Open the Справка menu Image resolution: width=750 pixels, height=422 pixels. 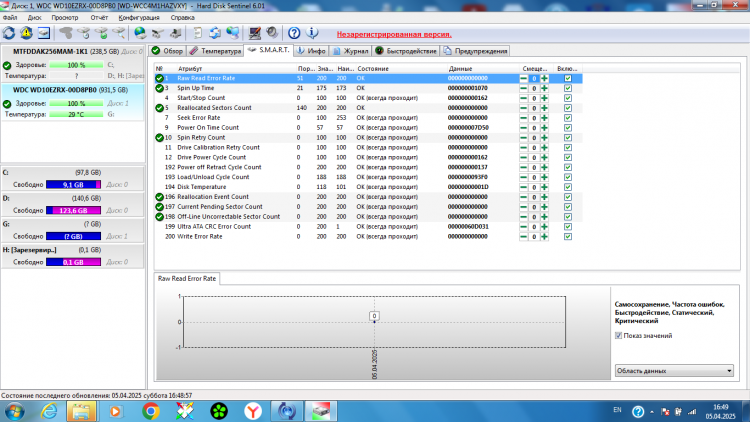(x=182, y=18)
